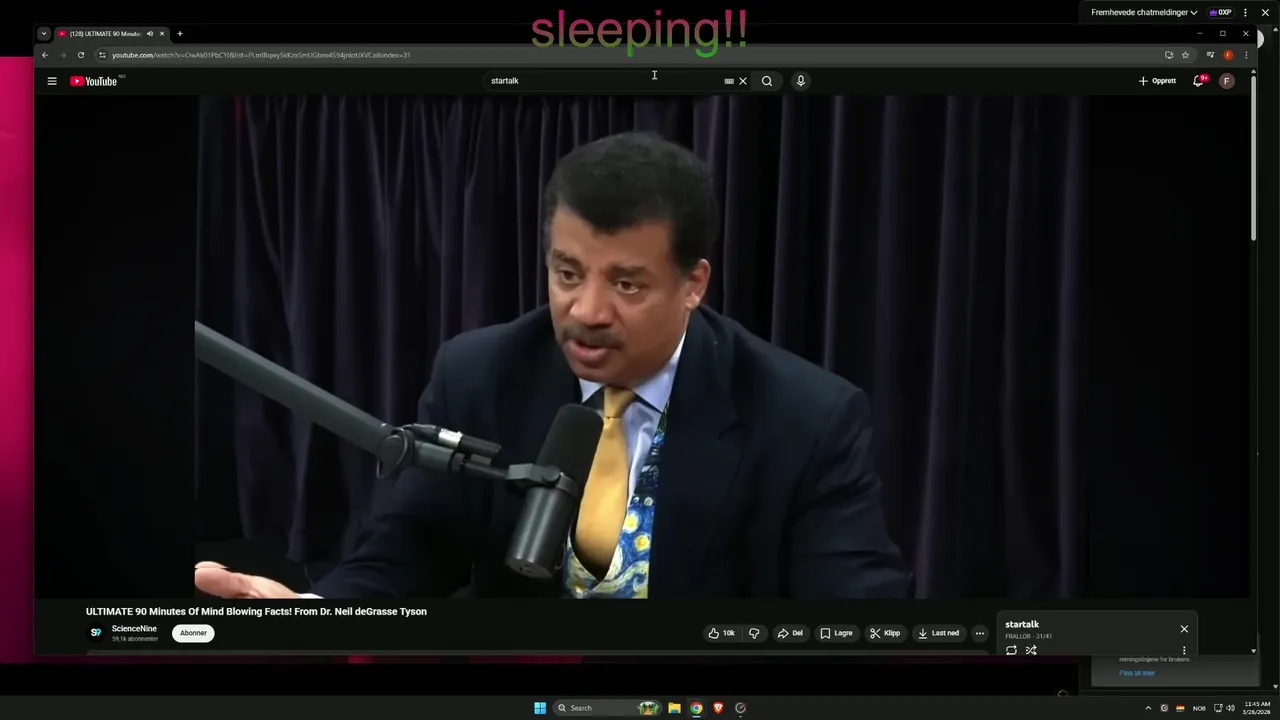
Task: Open startalk playlist options three dots
Action: pos(1184,650)
